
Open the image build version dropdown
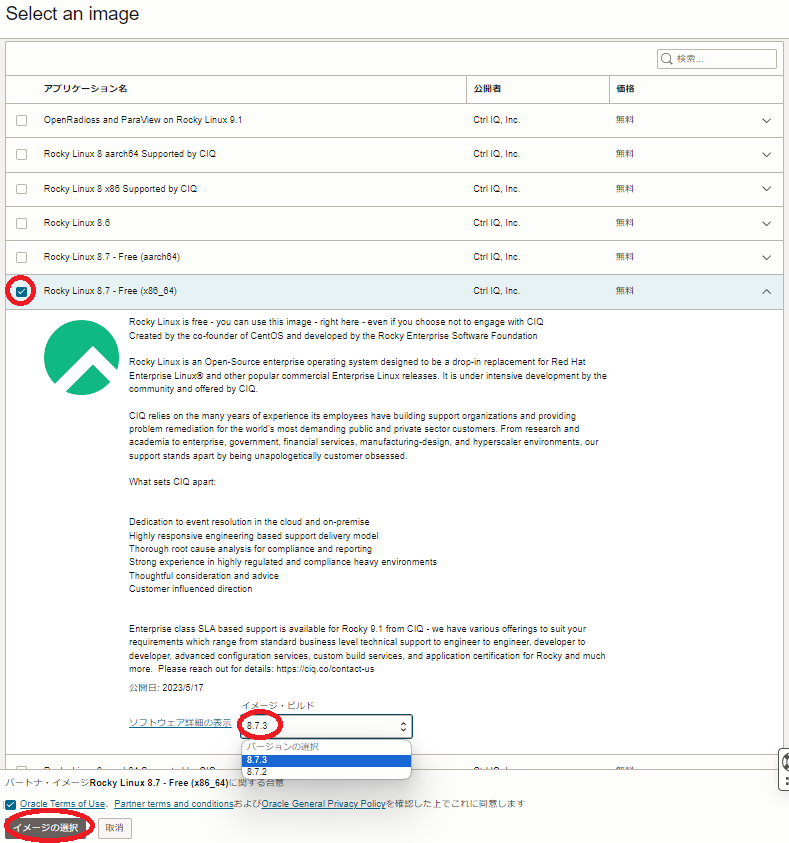point(326,727)
